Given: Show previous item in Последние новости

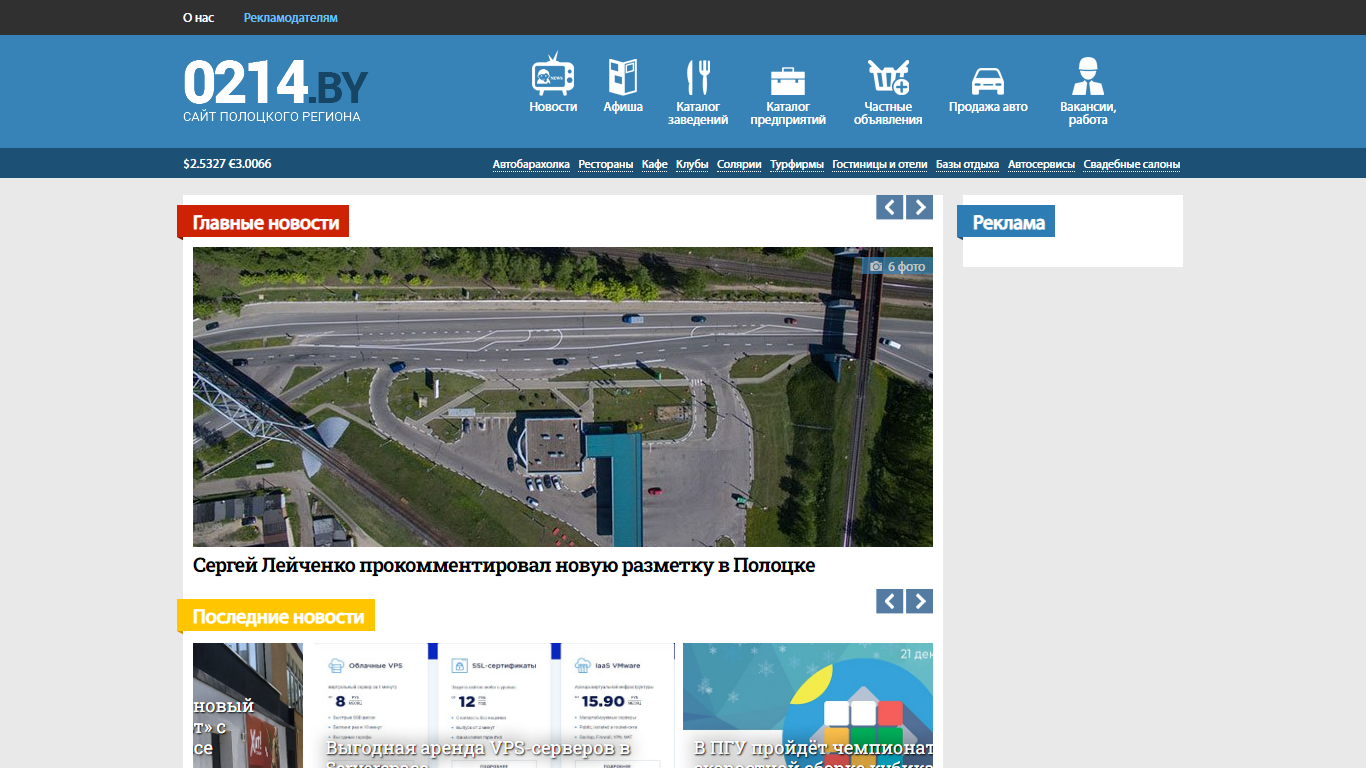Looking at the screenshot, I should [890, 601].
